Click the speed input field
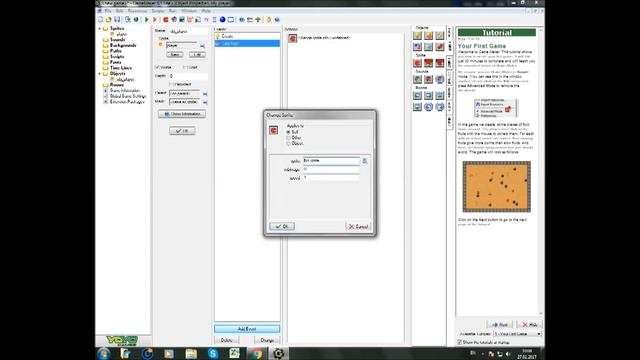This screenshot has height=360, width=640. pyautogui.click(x=331, y=178)
